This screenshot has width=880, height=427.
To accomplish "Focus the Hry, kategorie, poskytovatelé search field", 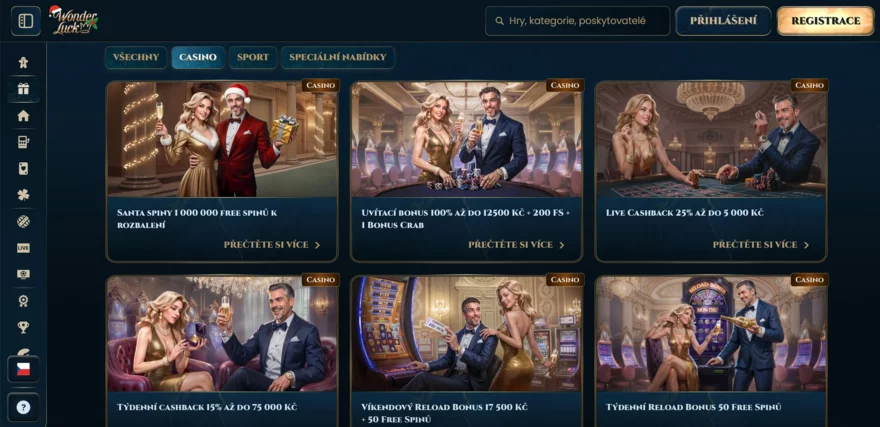I will click(578, 21).
